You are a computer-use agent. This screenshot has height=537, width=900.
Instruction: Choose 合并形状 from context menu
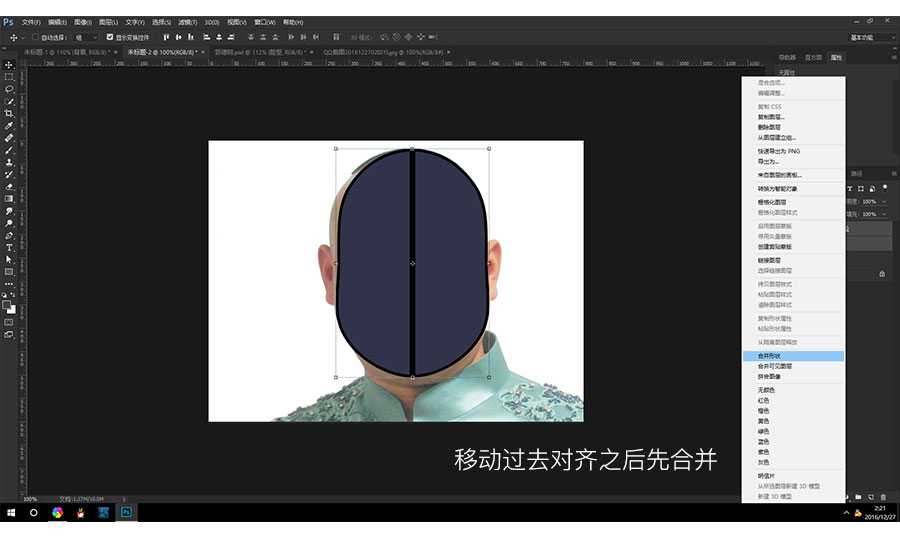[x=768, y=355]
